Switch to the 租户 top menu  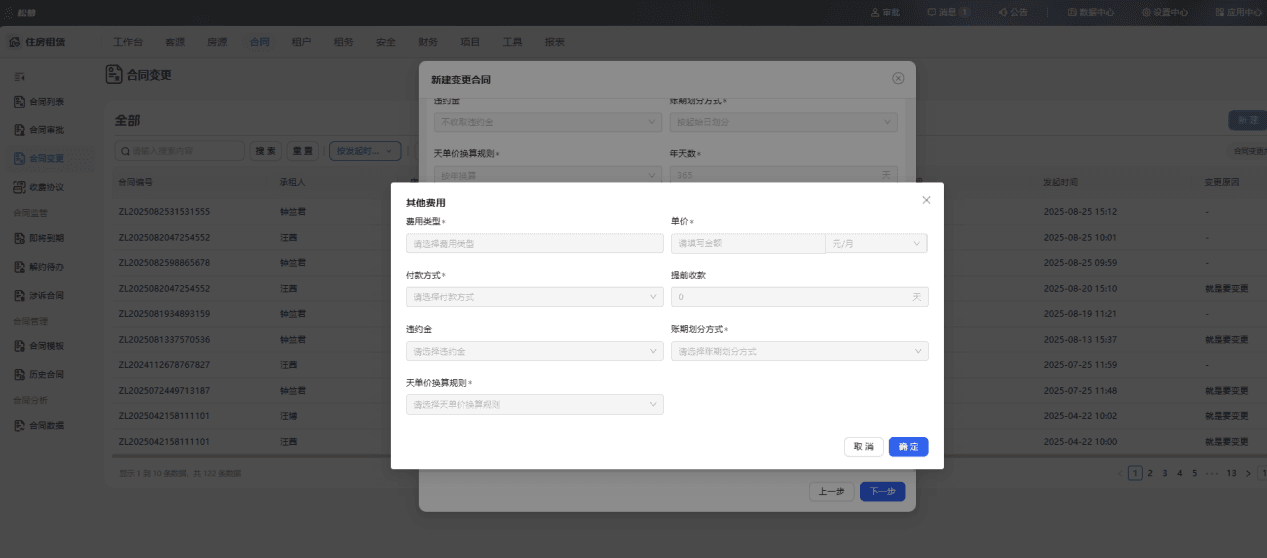tap(301, 42)
